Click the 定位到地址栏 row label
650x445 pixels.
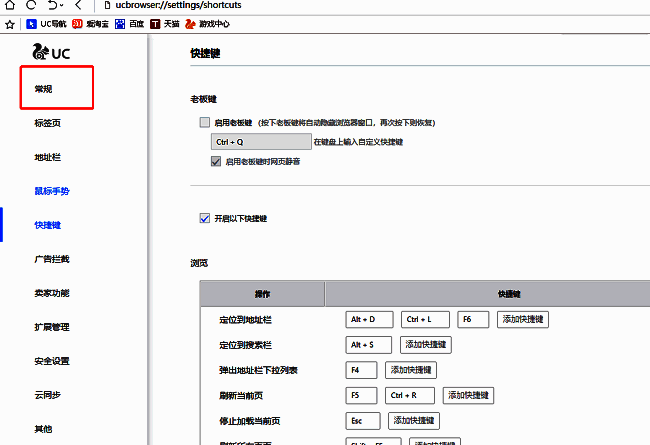(245, 320)
